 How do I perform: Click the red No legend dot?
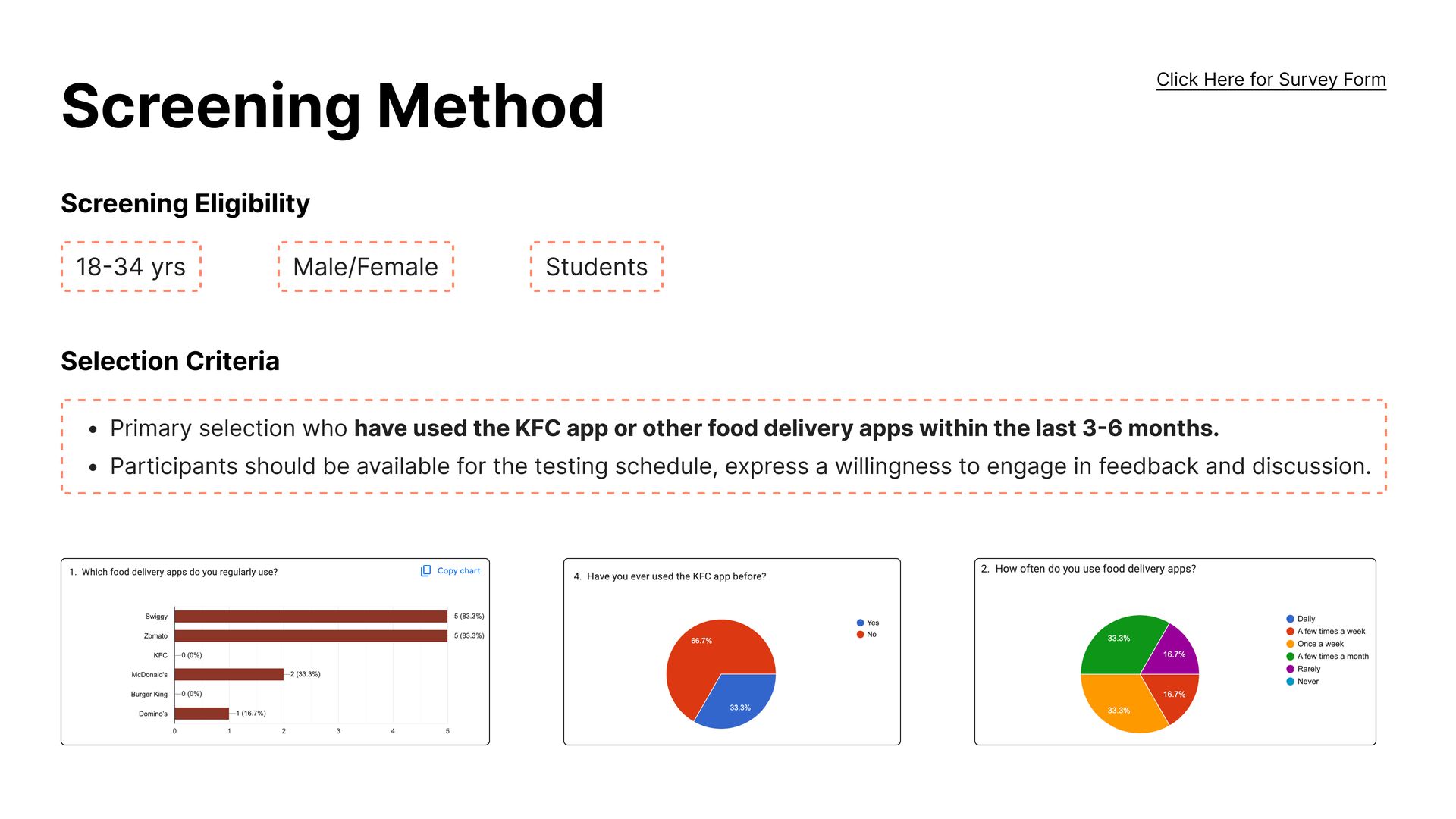[860, 635]
